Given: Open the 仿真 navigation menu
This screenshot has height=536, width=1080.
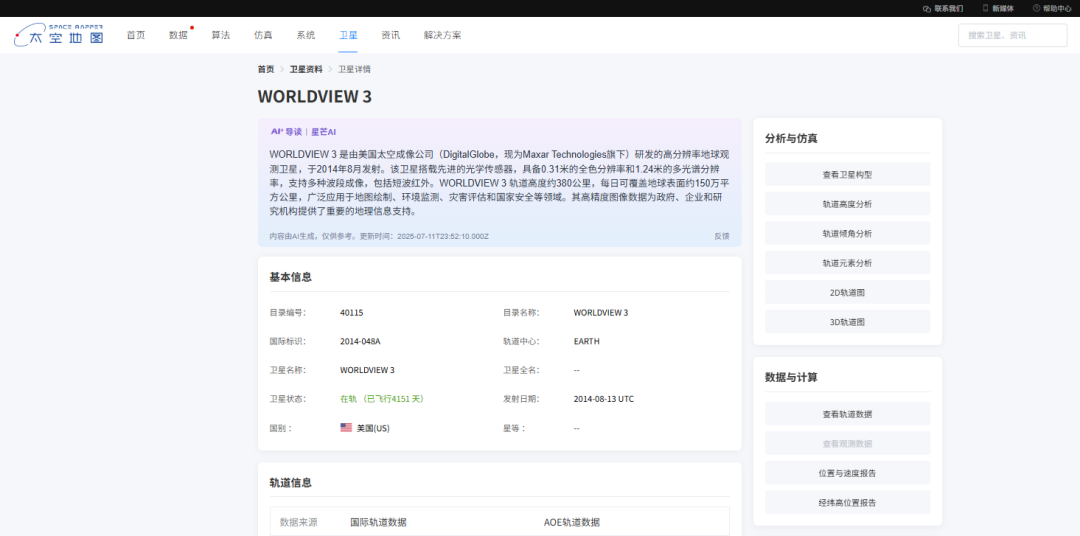Looking at the screenshot, I should (263, 35).
